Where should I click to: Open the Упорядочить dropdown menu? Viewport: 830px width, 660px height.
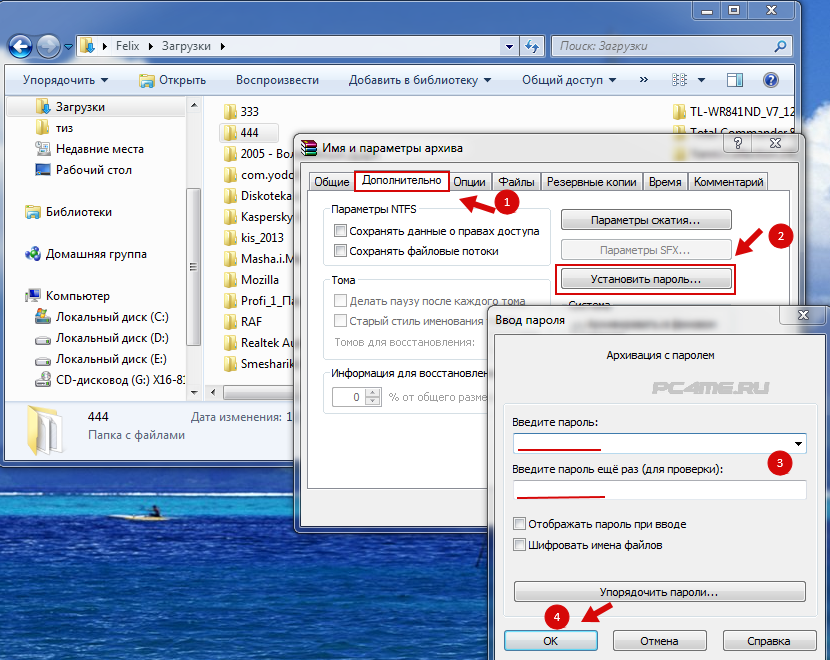click(x=65, y=80)
